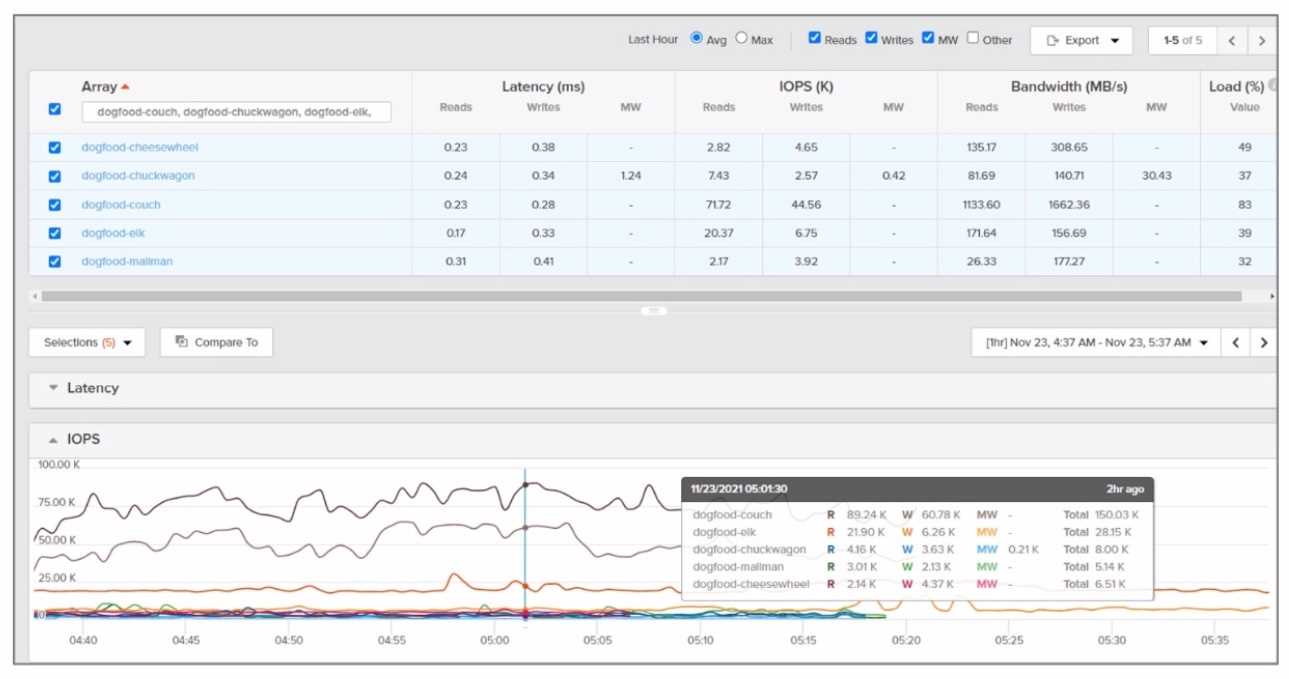The height and width of the screenshot is (679, 1289).
Task: Step to the previous time range
Action: 1236,343
